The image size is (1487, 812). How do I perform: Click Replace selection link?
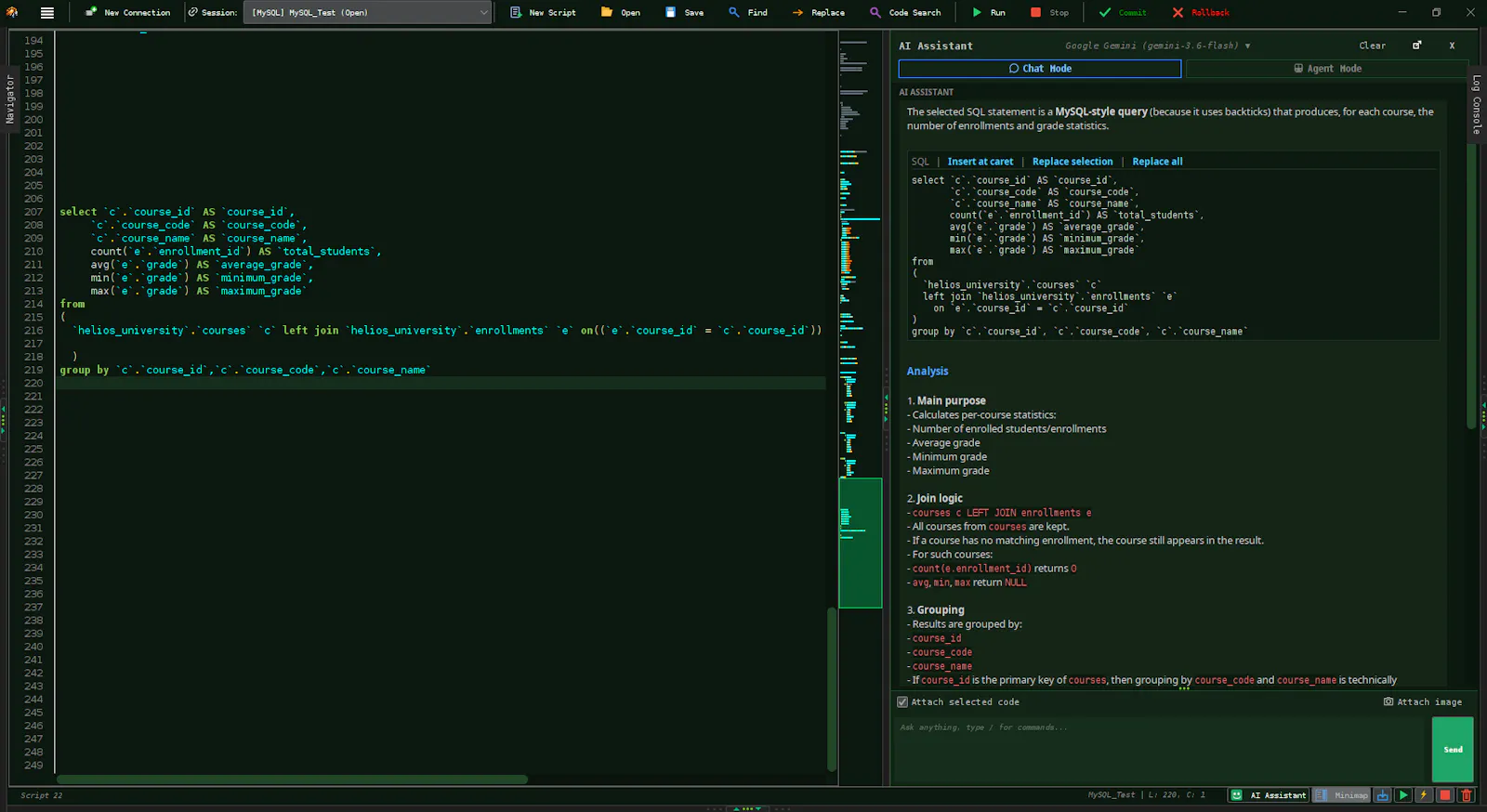click(1072, 162)
